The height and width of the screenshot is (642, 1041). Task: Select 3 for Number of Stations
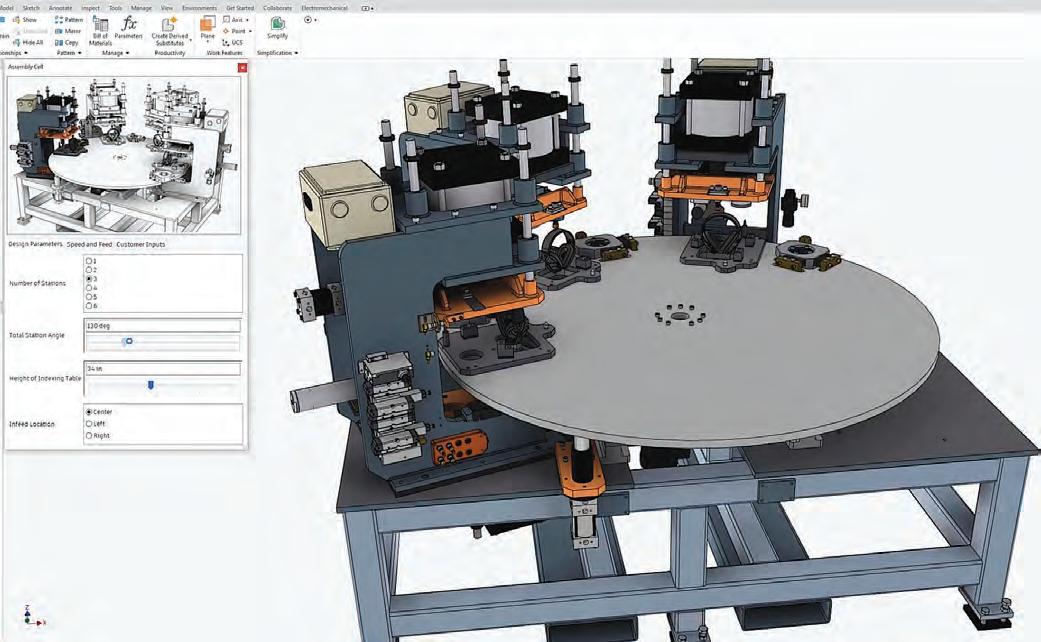[89, 279]
